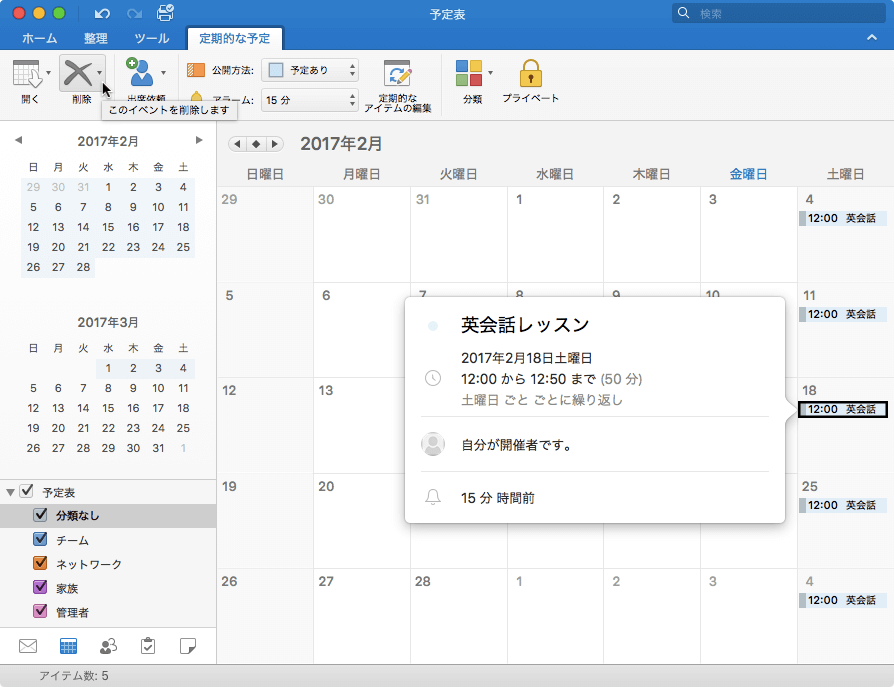Open dropdown arrow next to attendee invite
This screenshot has width=894, height=687.
(x=163, y=72)
